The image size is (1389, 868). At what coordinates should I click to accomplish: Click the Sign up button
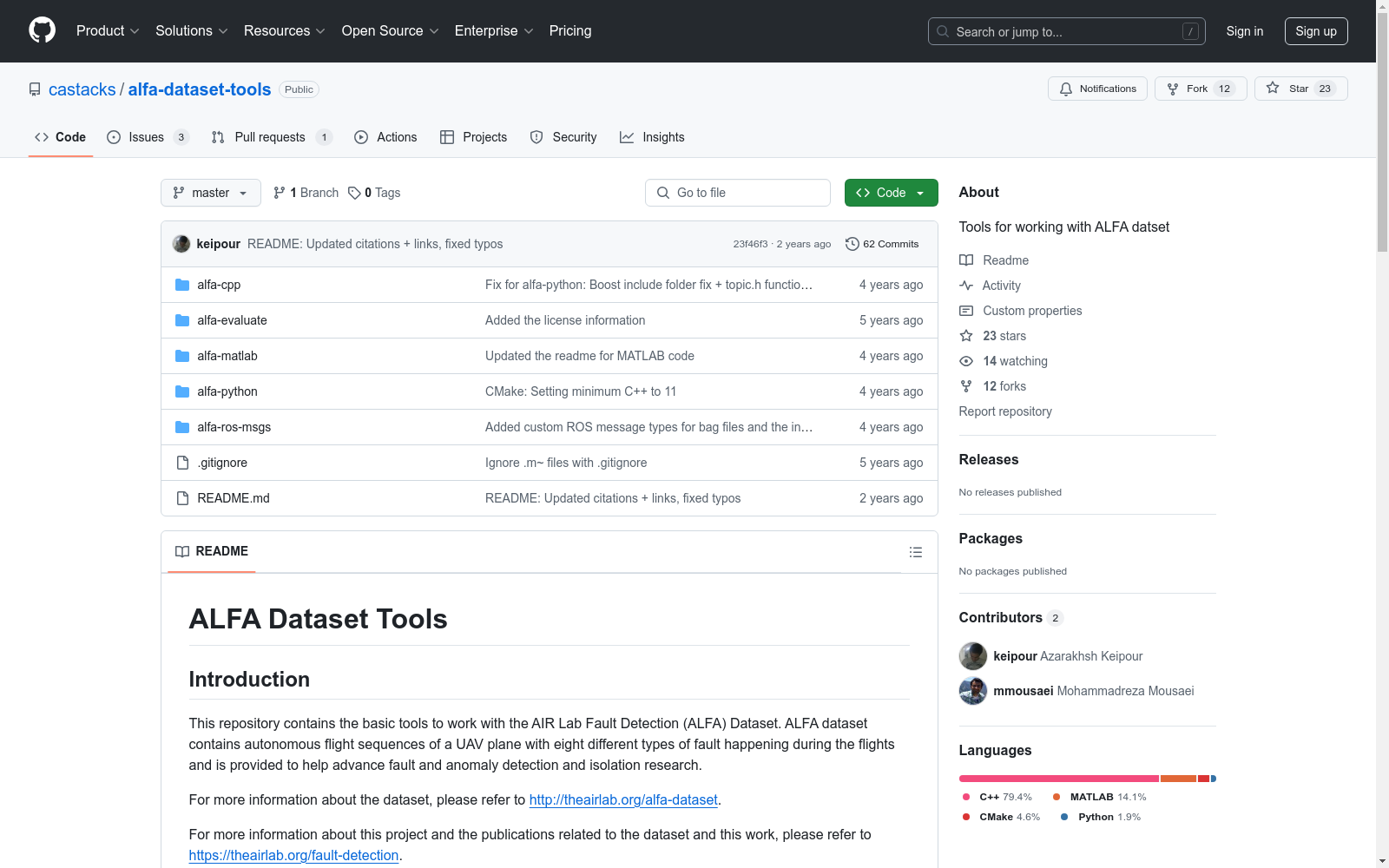click(x=1316, y=31)
